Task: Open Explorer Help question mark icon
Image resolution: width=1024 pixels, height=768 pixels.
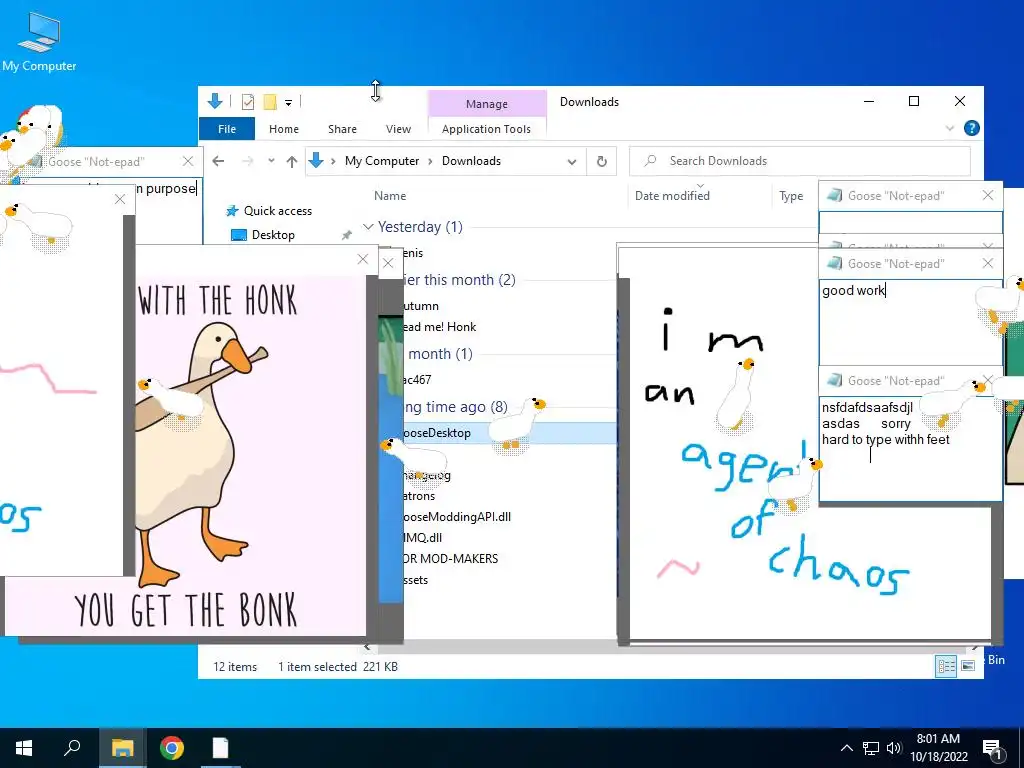Action: (x=971, y=128)
